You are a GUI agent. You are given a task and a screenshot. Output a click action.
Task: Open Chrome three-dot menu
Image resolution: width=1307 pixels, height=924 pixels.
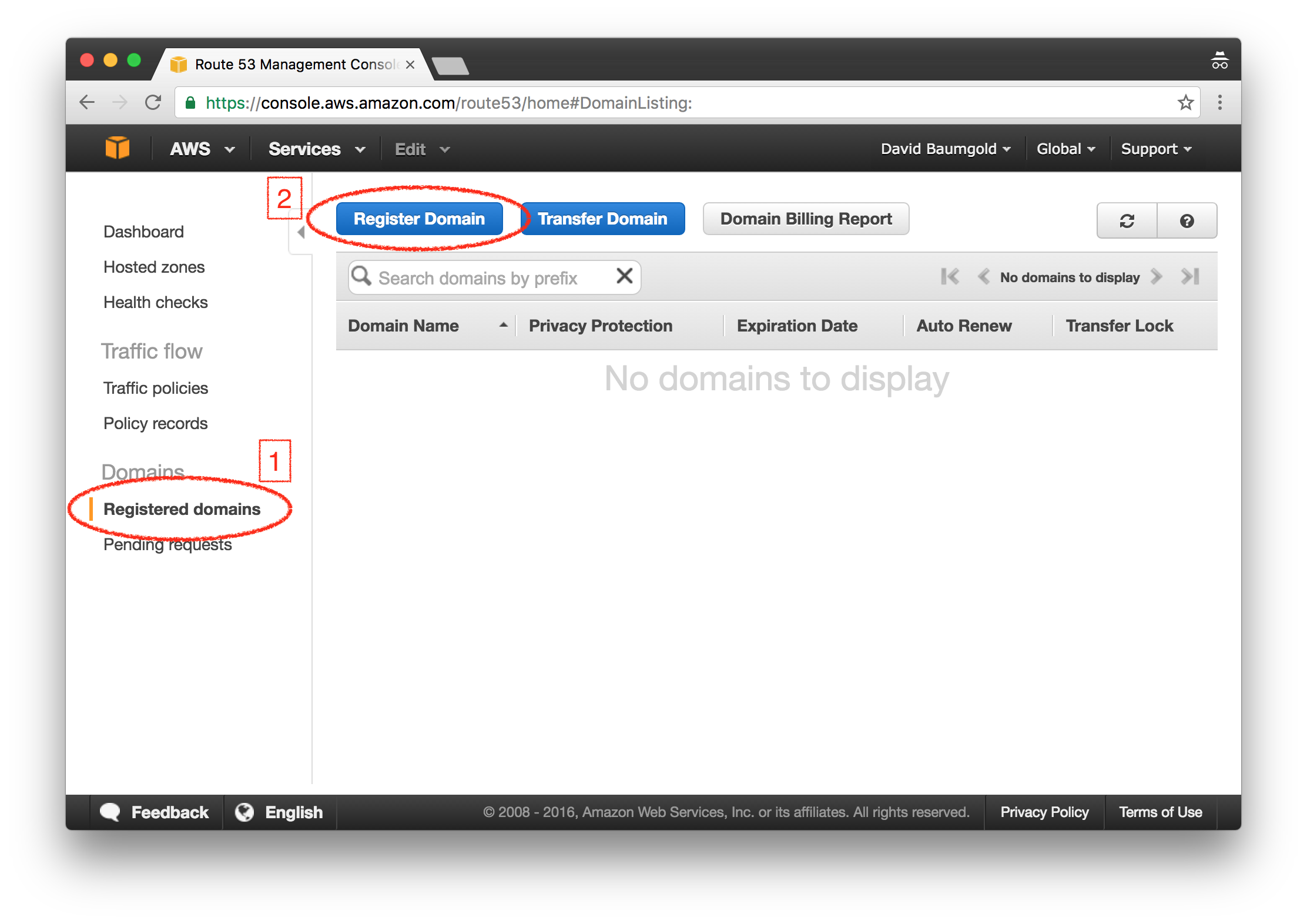(1220, 103)
